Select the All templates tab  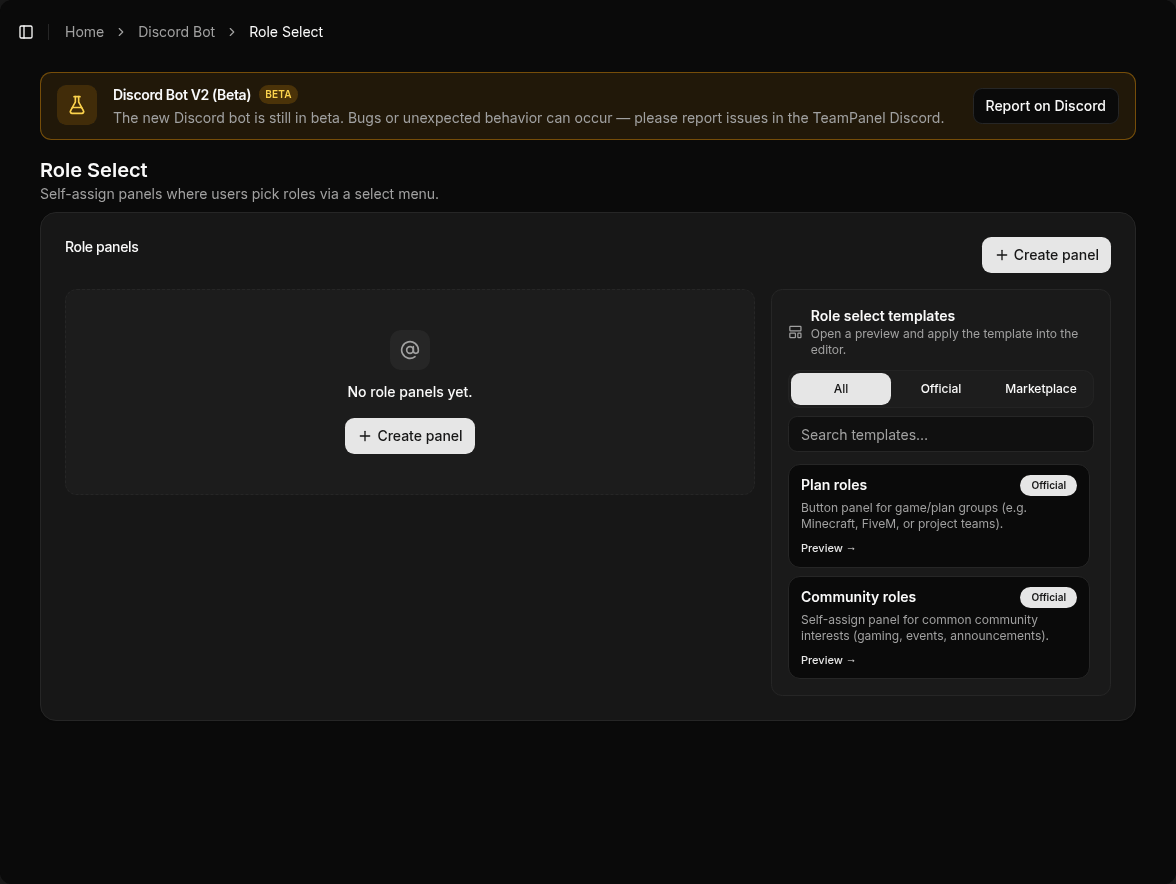click(841, 388)
